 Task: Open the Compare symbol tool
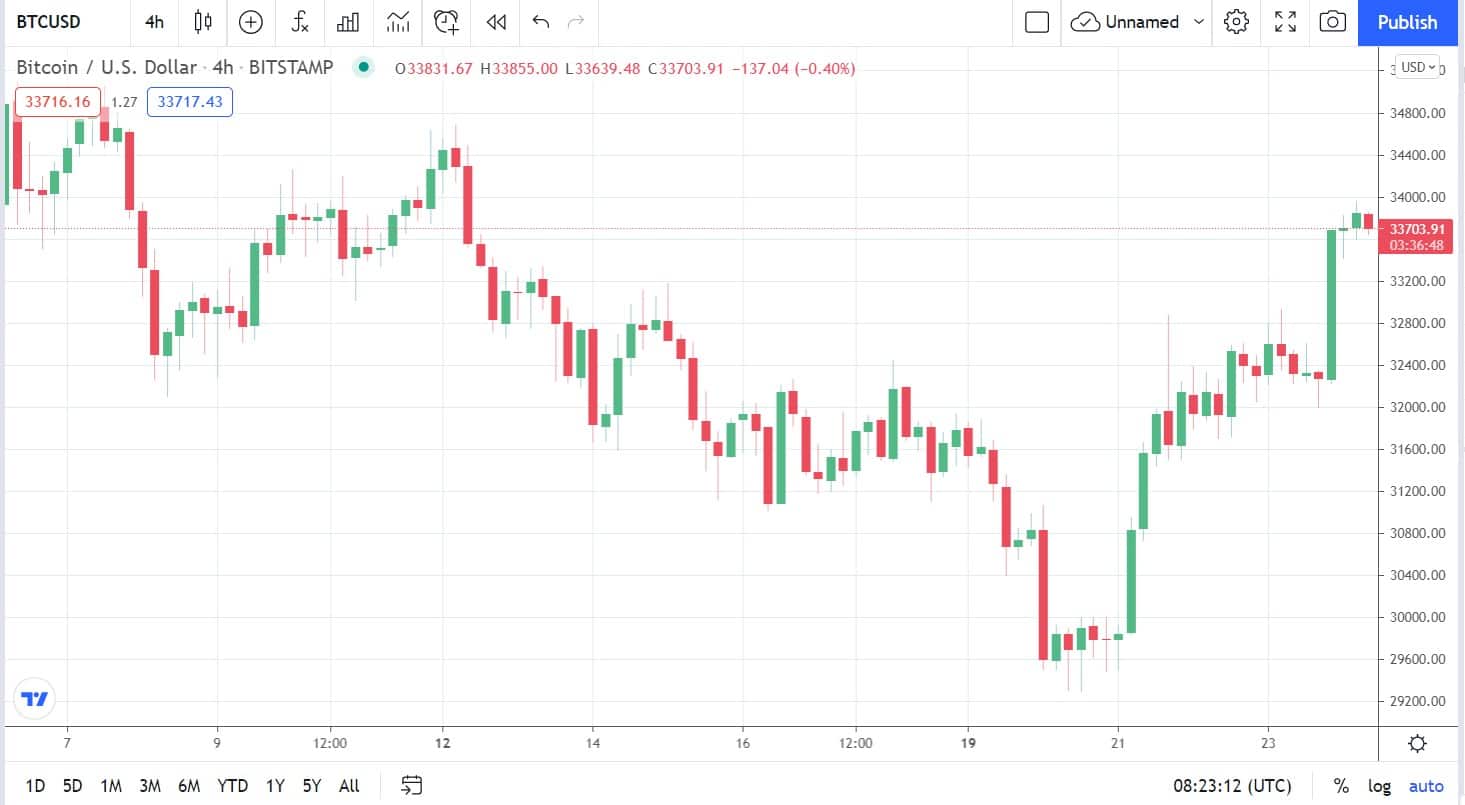click(251, 22)
